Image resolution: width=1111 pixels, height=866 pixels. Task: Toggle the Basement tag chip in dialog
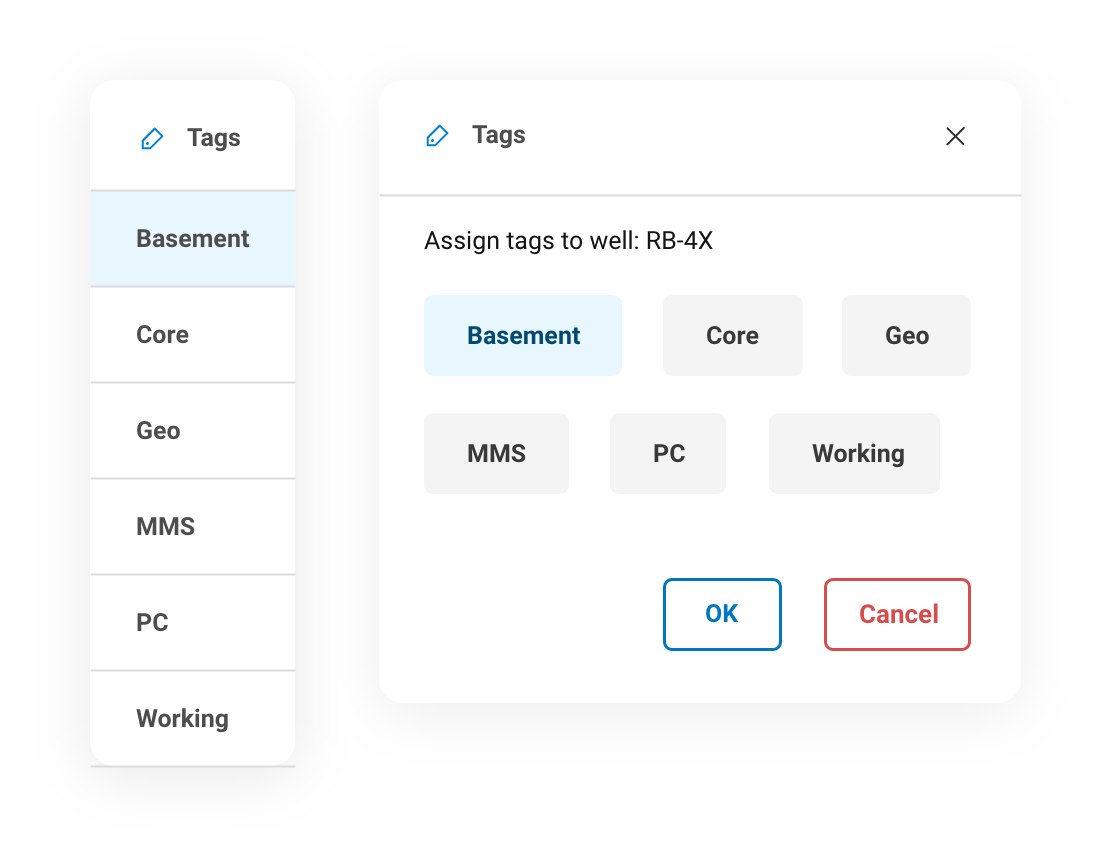point(523,335)
